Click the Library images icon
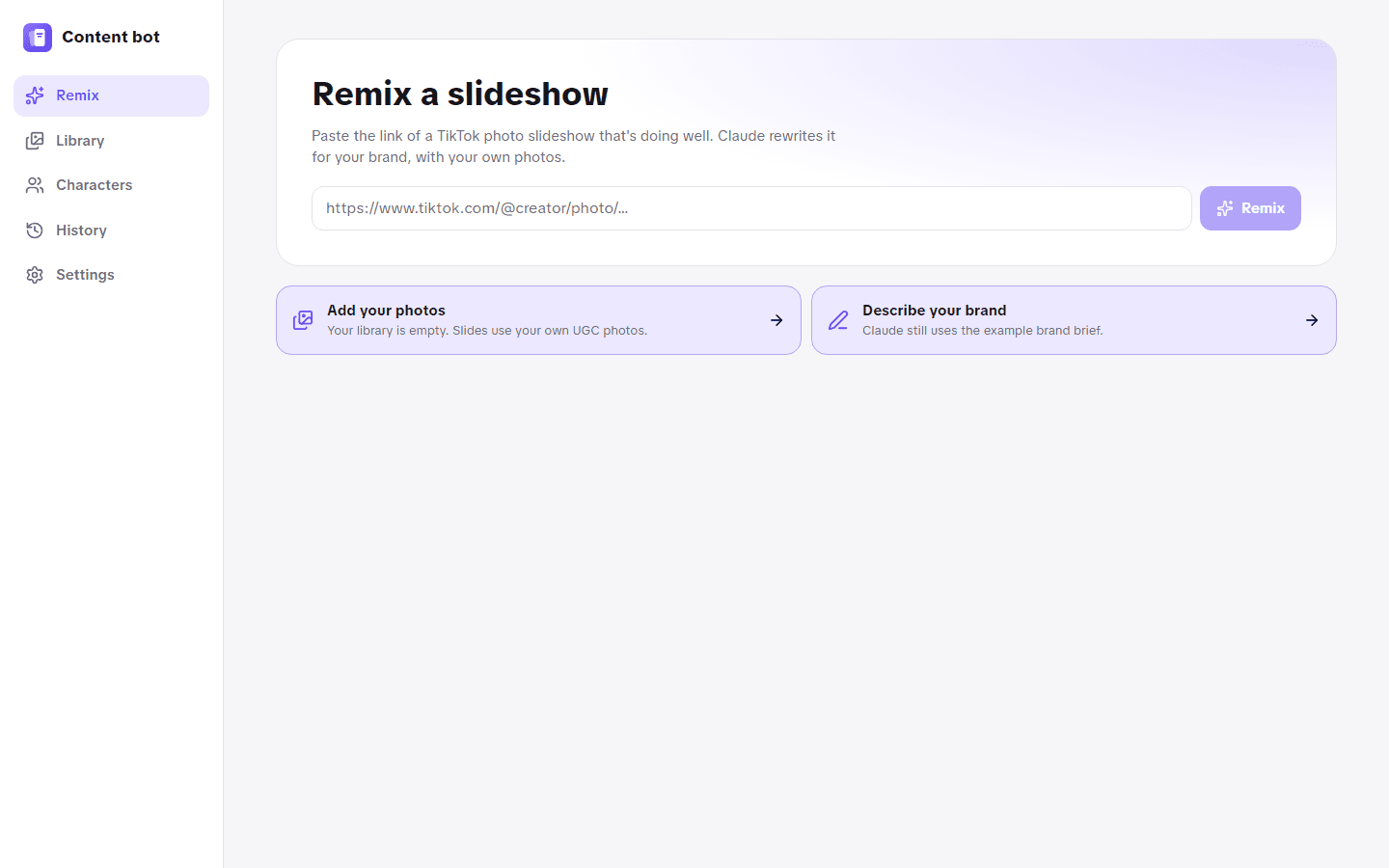 tap(35, 141)
